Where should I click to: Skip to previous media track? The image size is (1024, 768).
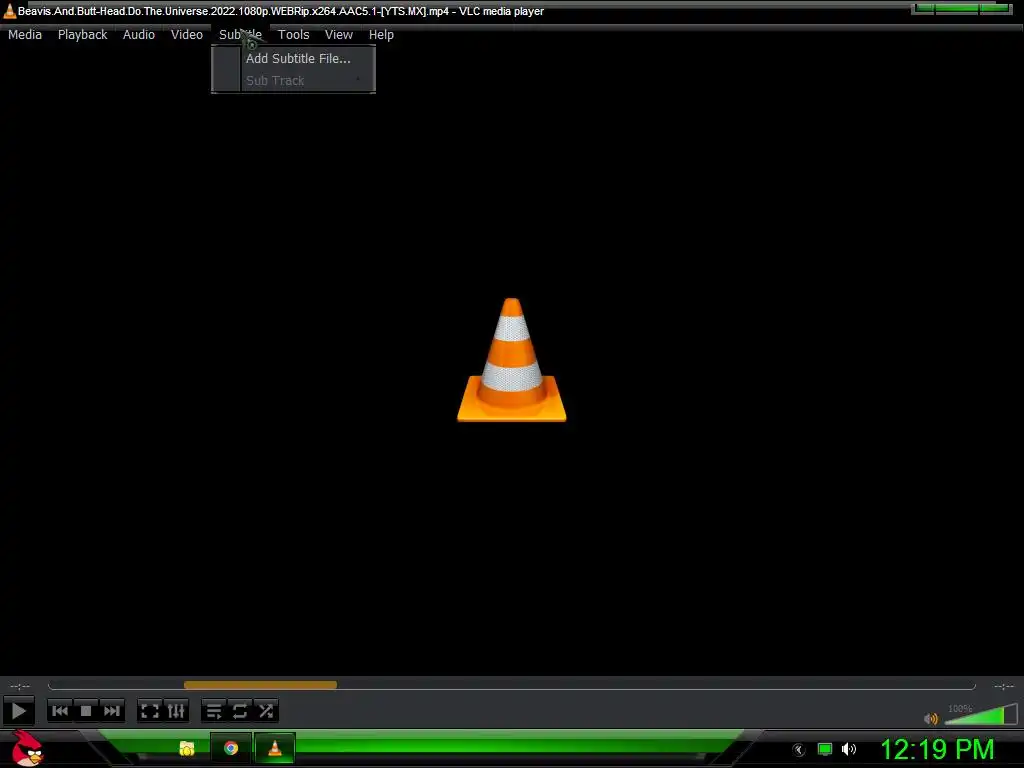59,711
